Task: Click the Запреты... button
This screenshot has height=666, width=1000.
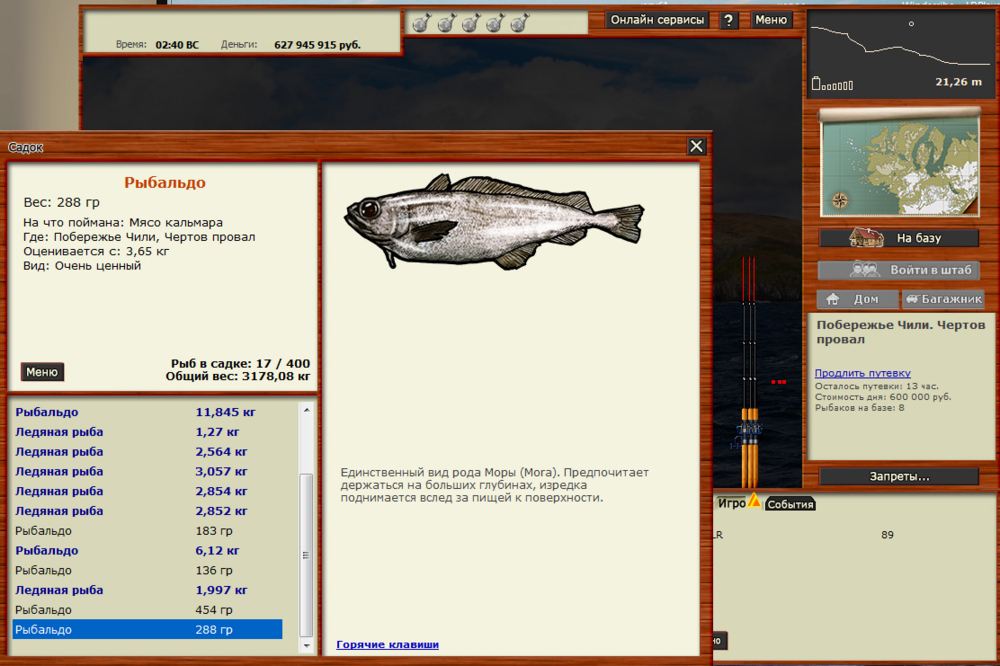Action: pos(898,476)
